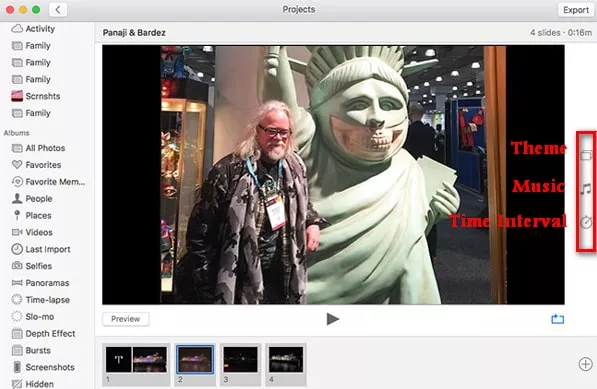
Task: Open Time-lapse album icon
Action: coord(17,300)
